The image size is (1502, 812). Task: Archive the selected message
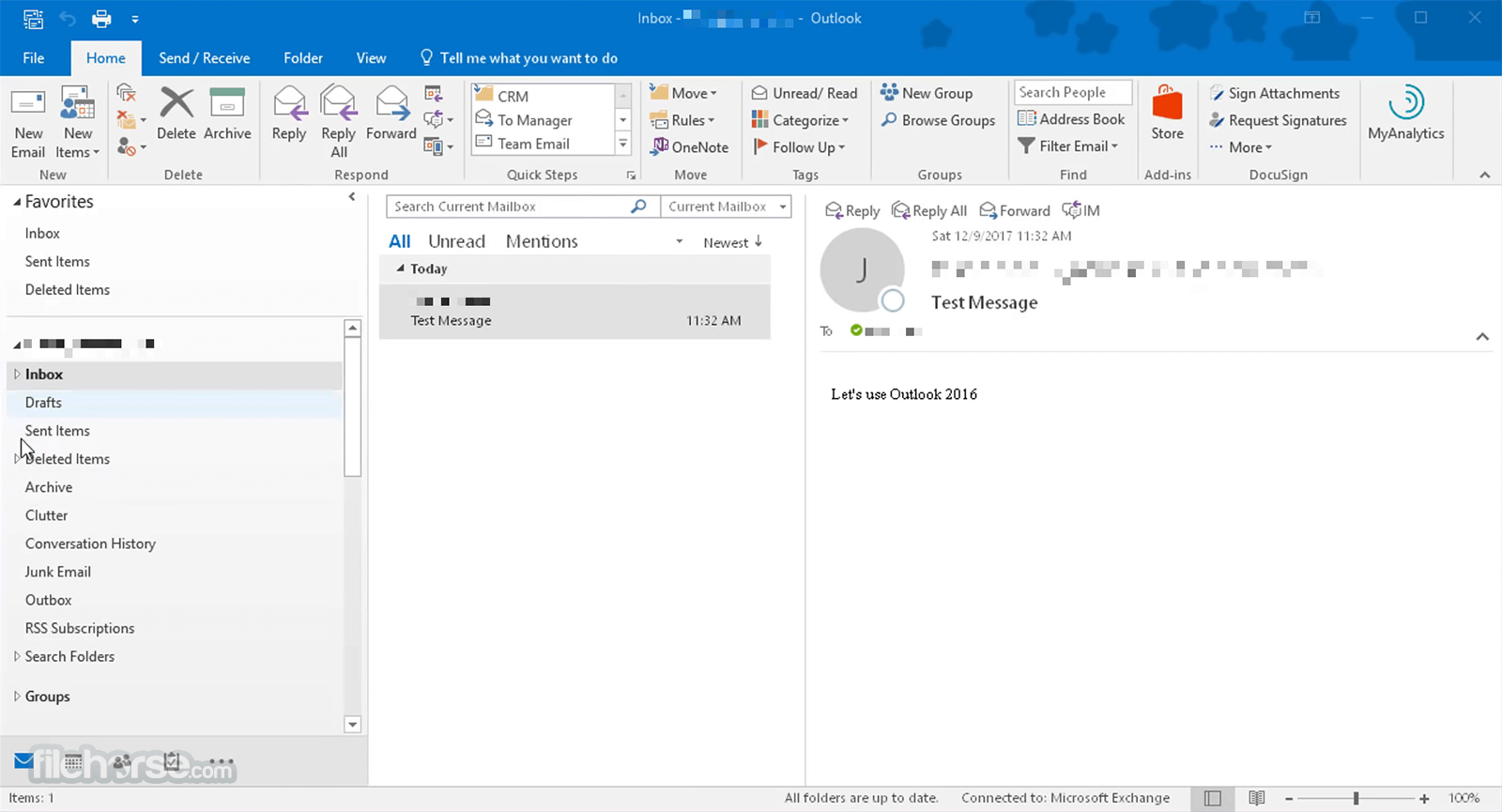click(227, 115)
